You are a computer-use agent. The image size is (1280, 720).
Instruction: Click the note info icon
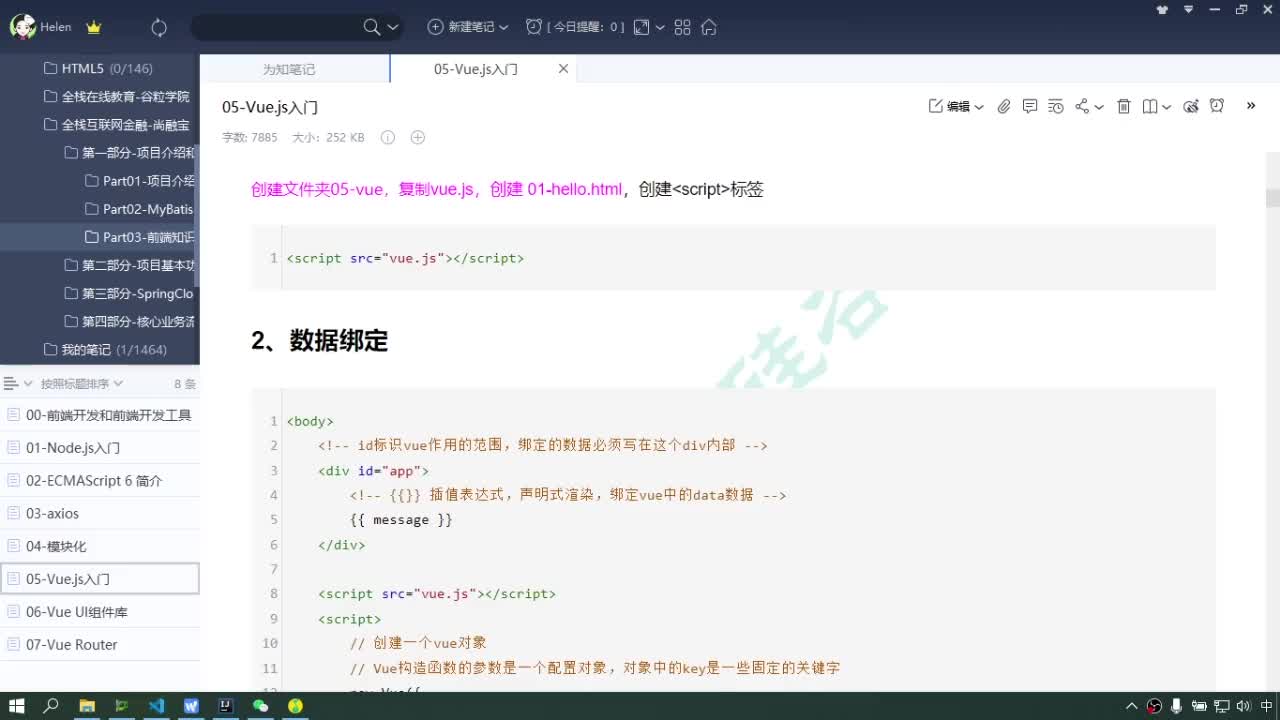388,137
